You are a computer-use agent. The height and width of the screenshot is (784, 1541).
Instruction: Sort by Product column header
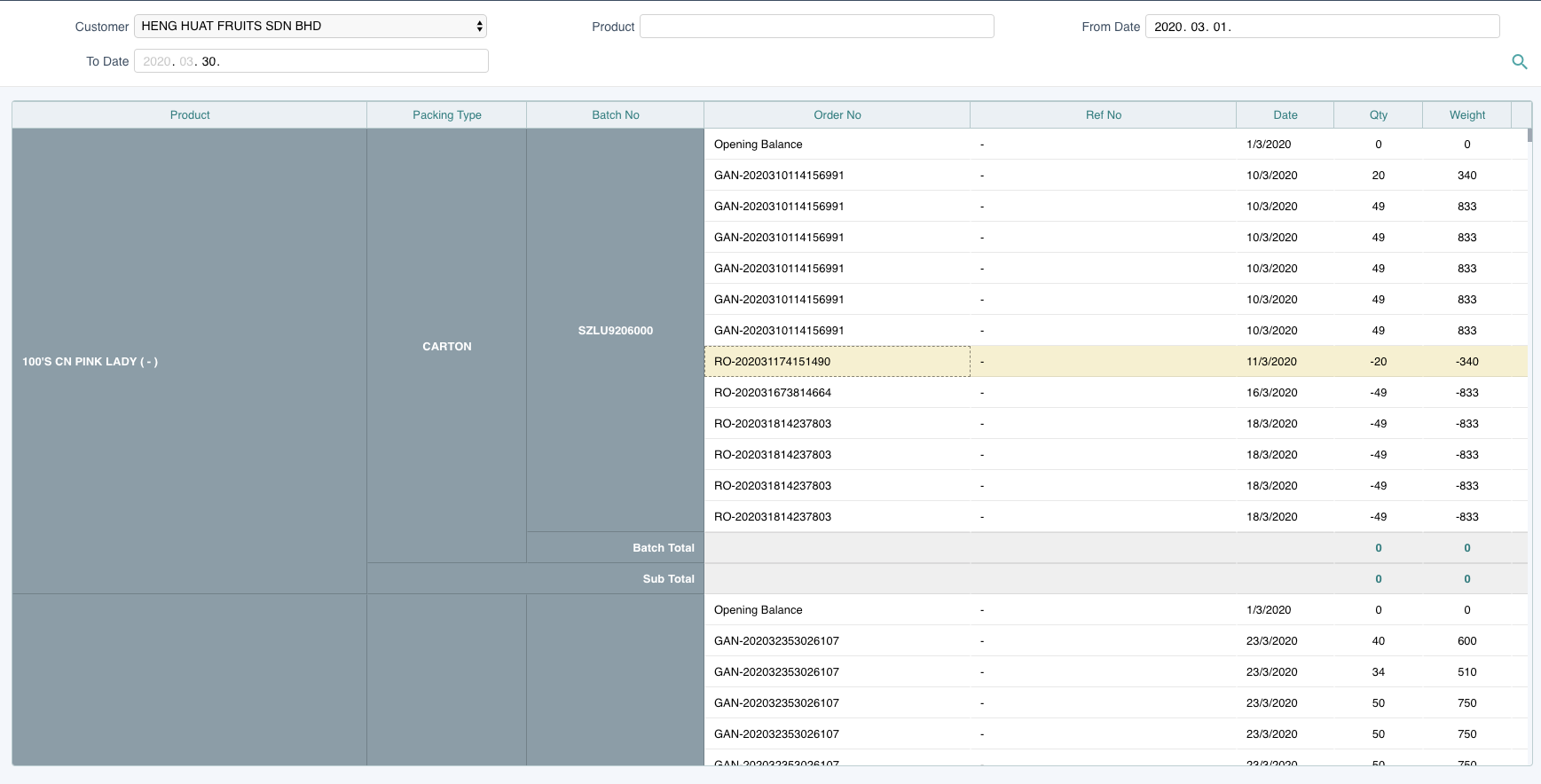click(x=190, y=114)
